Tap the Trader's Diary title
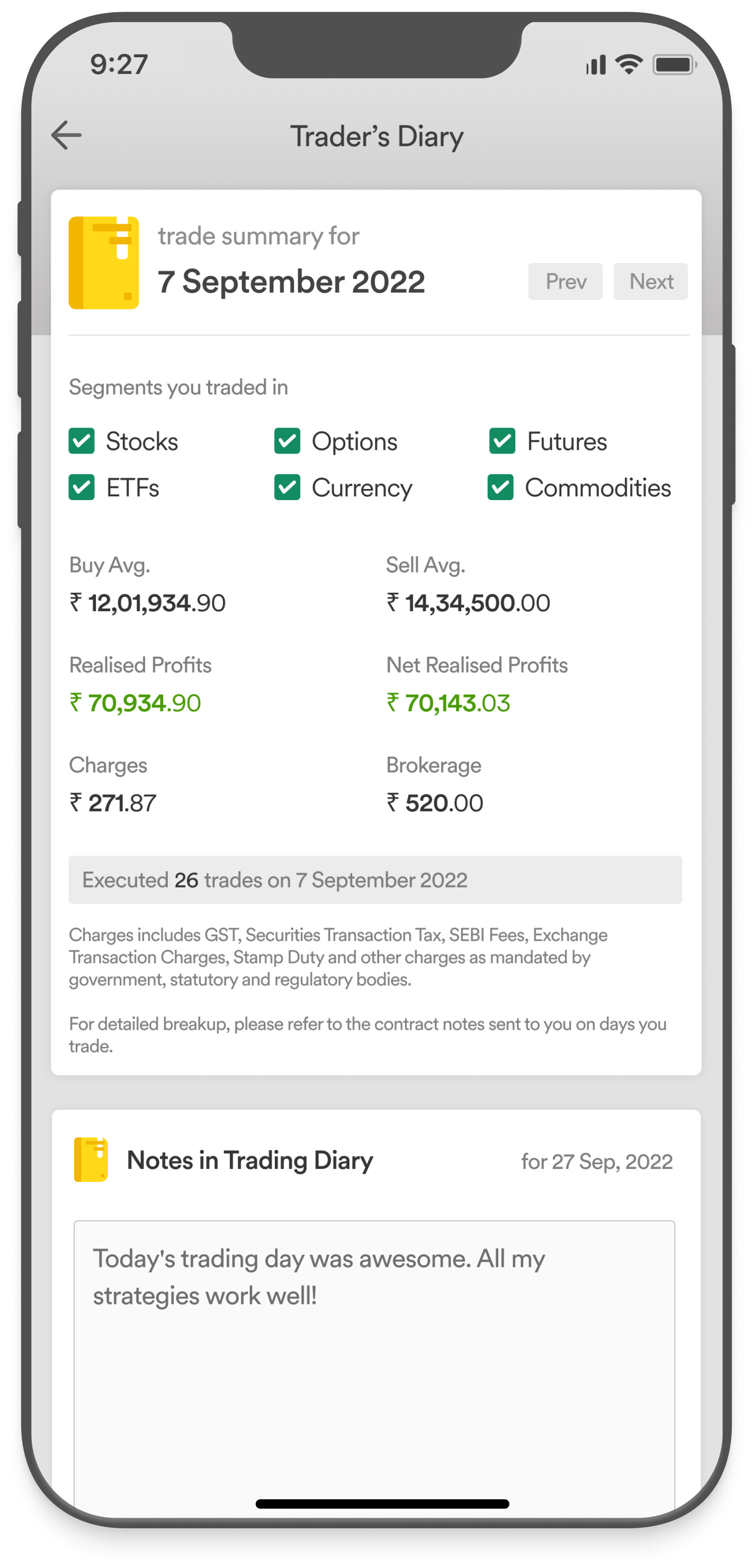Image resolution: width=753 pixels, height=1568 pixels. (x=376, y=137)
